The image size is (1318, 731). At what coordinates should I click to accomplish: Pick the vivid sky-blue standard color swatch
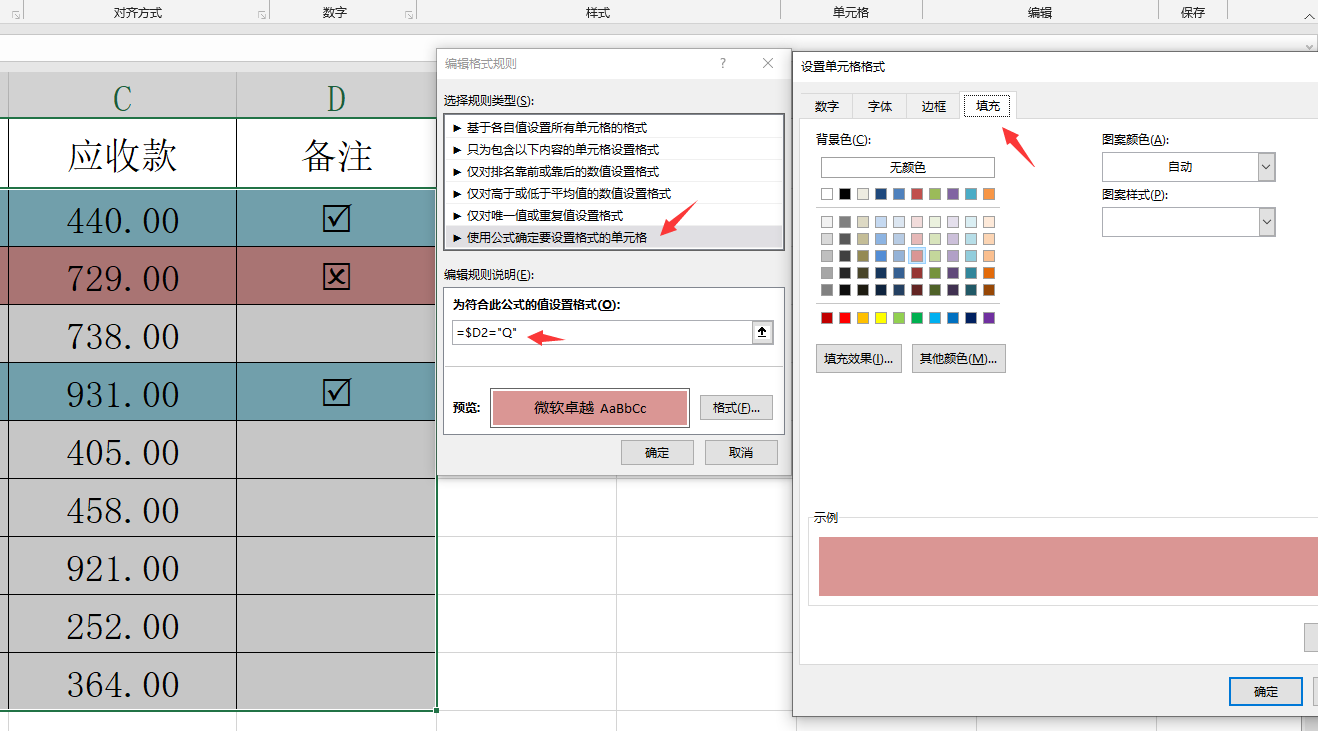(935, 318)
